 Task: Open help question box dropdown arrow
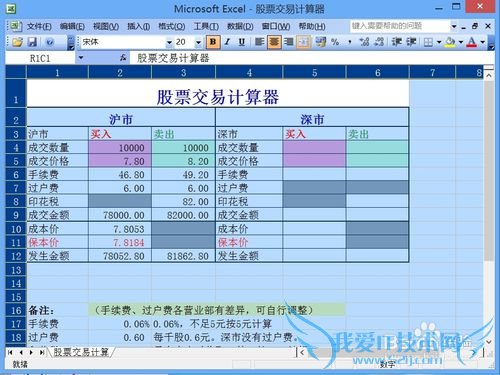coord(454,26)
